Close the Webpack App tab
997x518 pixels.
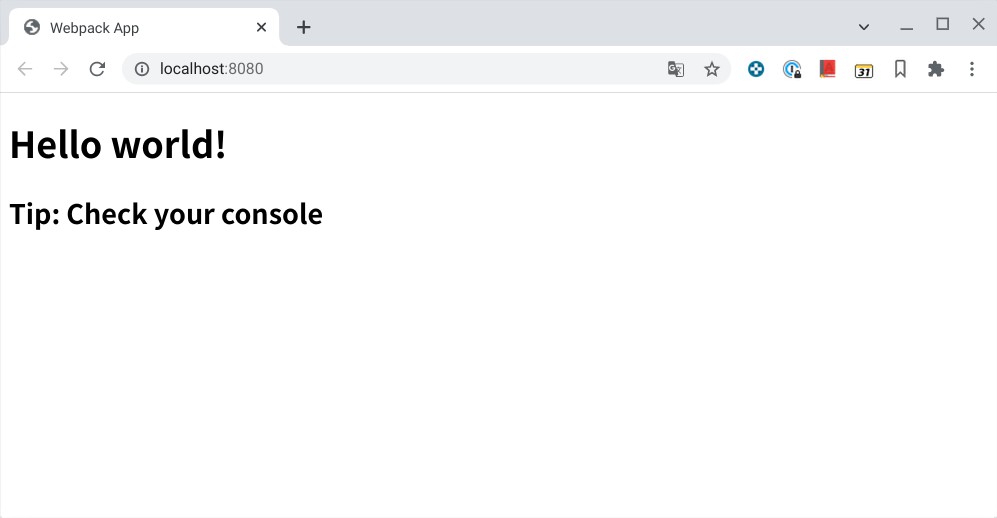point(262,27)
